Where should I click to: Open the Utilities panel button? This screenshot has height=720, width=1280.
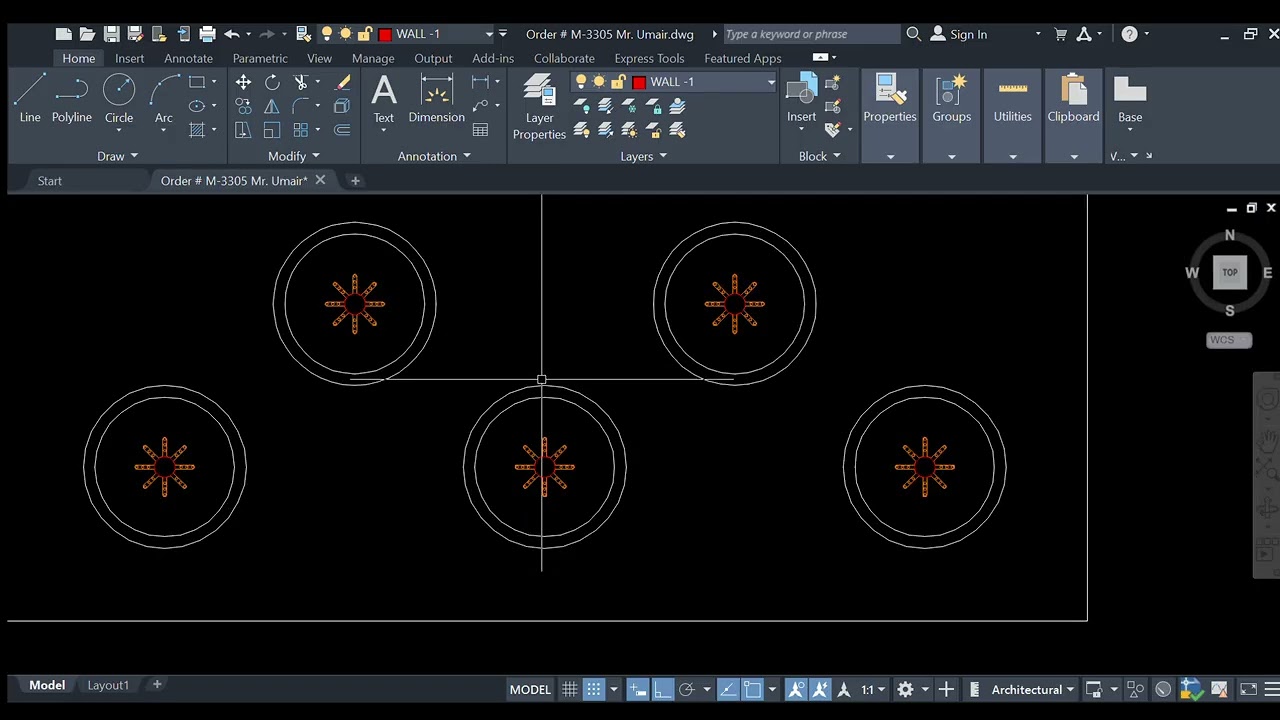tap(1013, 99)
